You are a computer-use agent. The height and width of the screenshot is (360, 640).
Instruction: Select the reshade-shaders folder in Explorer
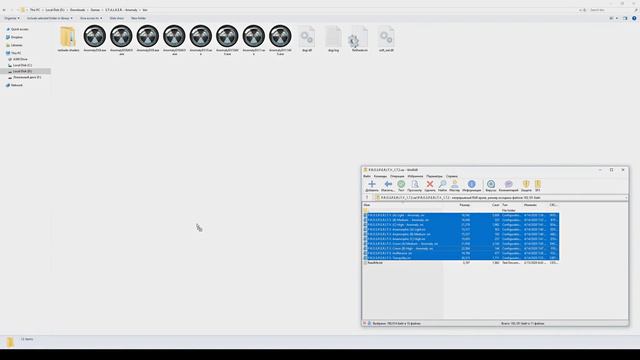tap(68, 39)
